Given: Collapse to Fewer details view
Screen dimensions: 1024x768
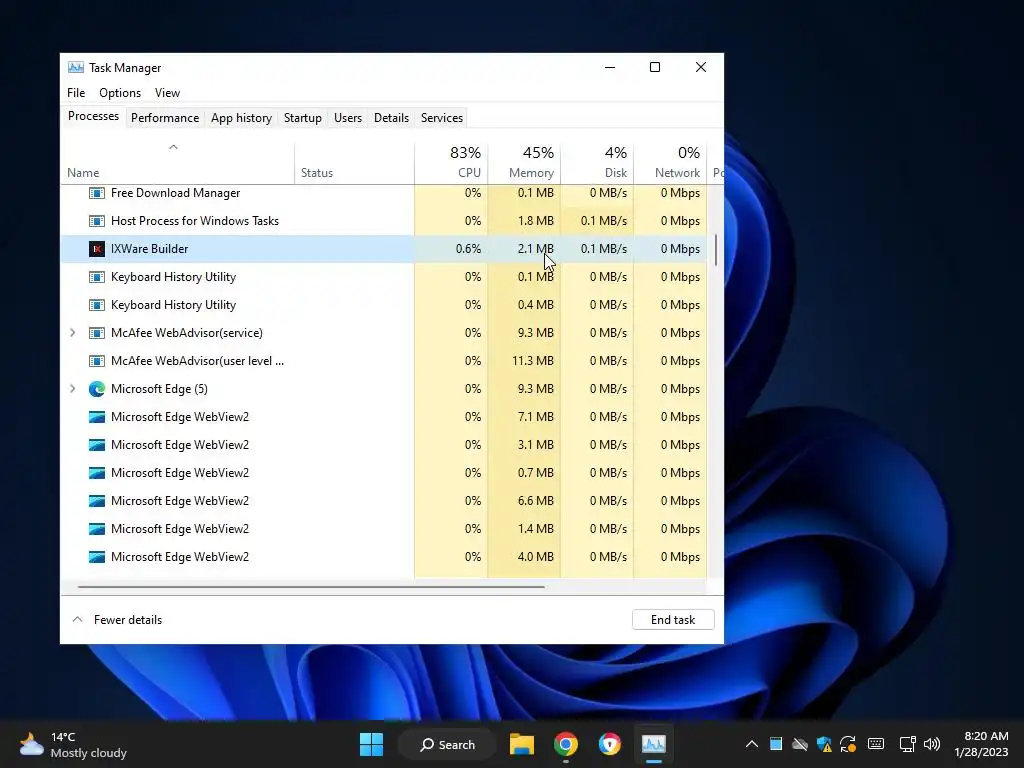Looking at the screenshot, I should point(117,620).
